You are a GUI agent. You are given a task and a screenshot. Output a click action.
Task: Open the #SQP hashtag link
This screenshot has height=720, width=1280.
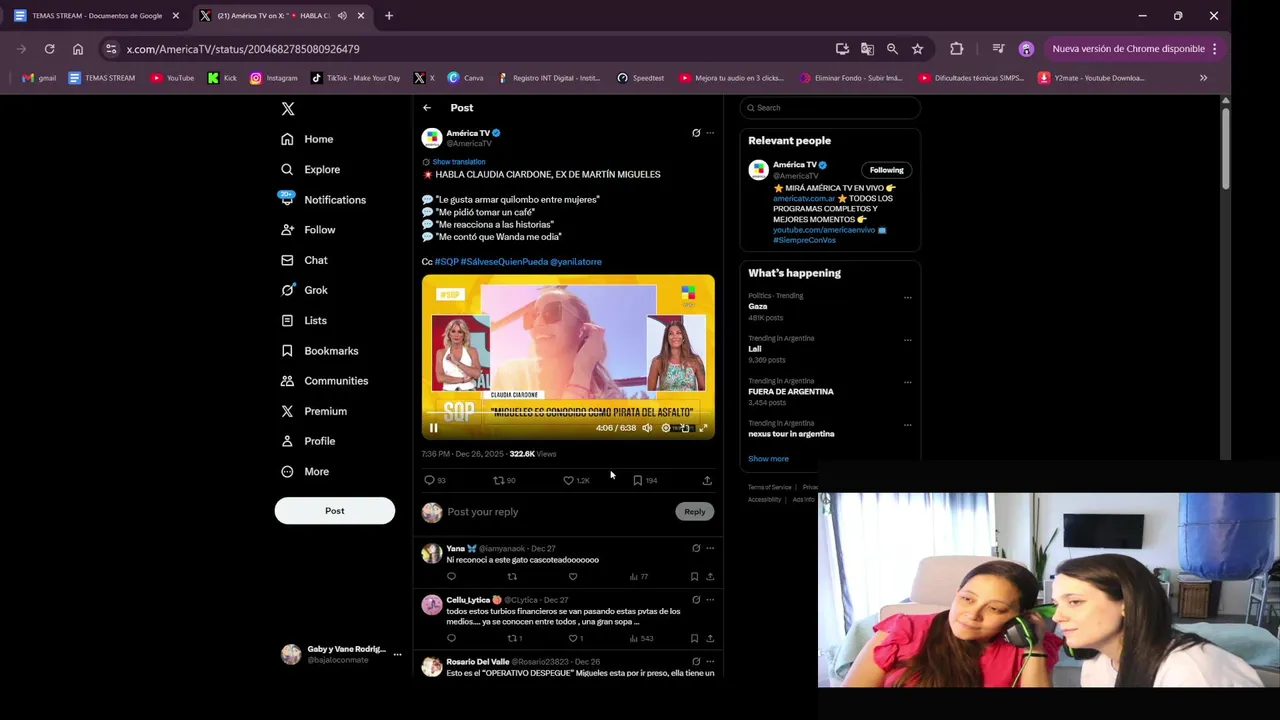(446, 262)
